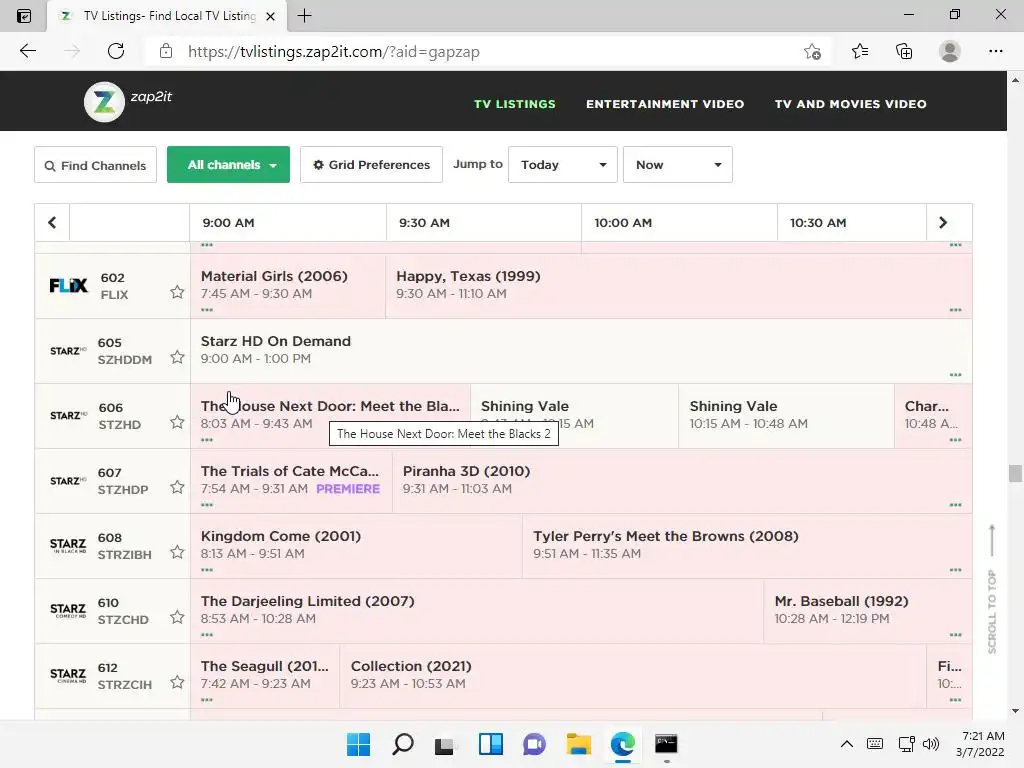Go to later time slots arrow
Viewport: 1024px width, 768px height.
942,223
